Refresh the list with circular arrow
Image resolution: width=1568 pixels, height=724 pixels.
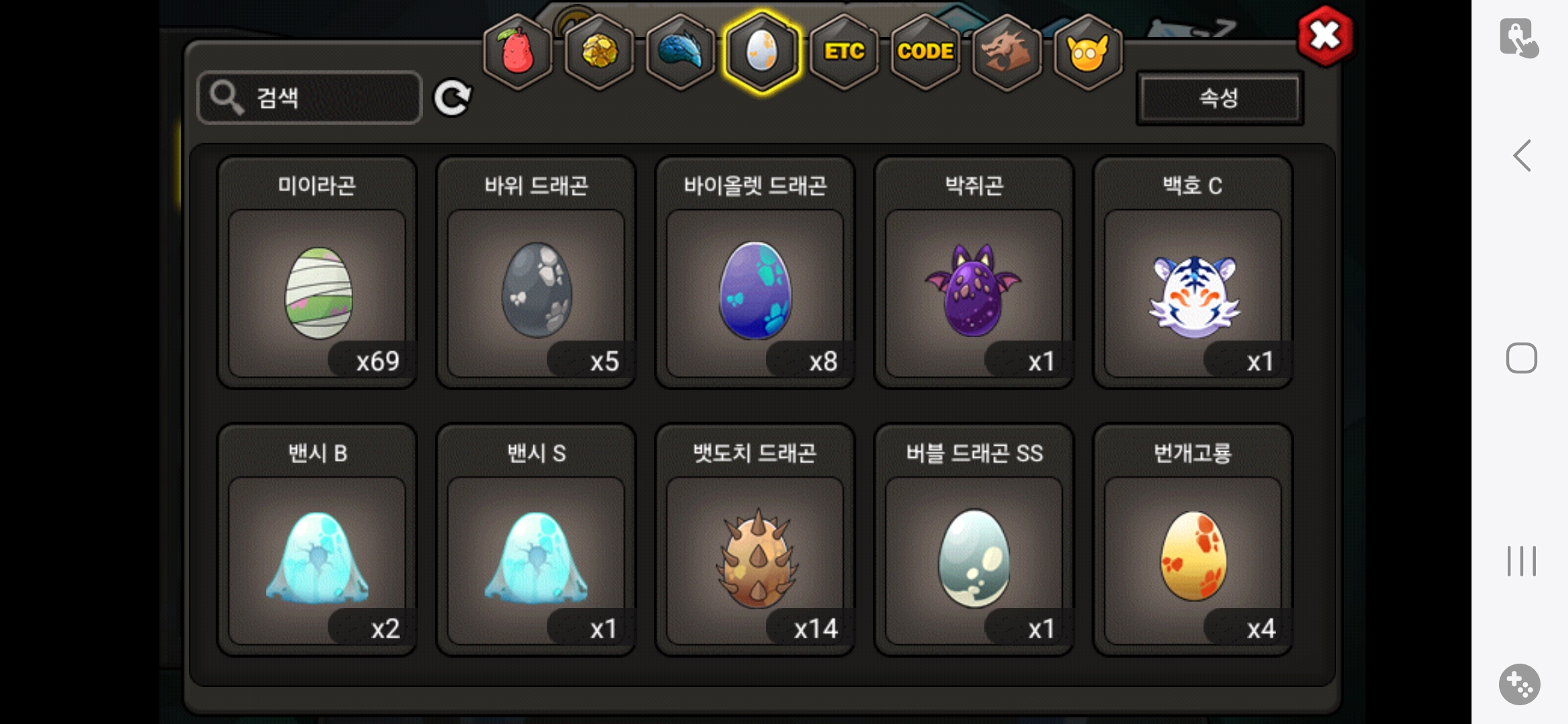[453, 98]
